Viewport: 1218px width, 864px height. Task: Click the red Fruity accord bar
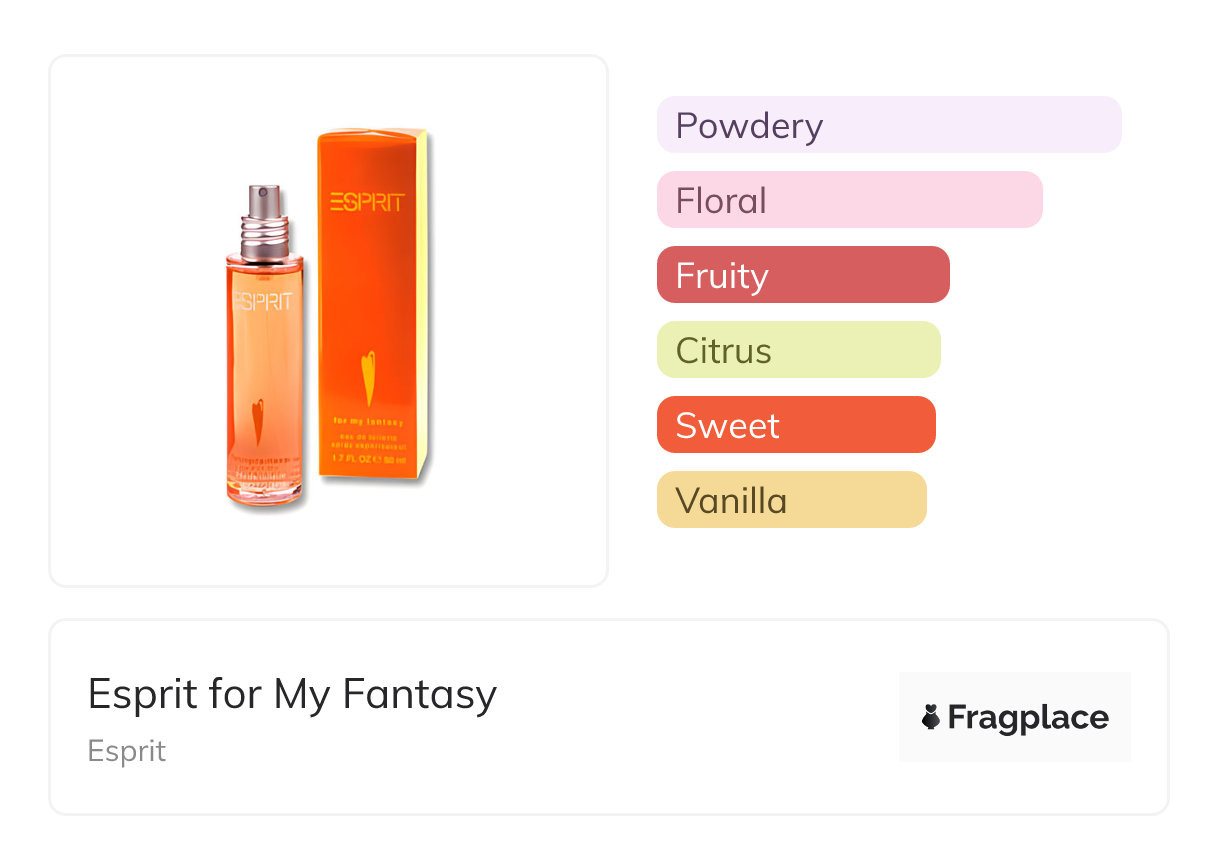(x=802, y=275)
